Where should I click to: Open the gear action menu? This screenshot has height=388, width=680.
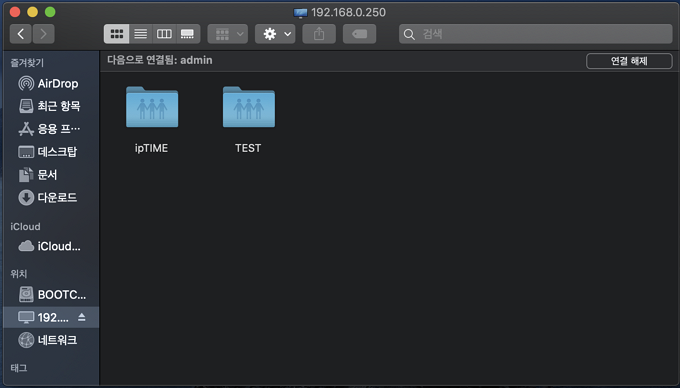point(275,34)
